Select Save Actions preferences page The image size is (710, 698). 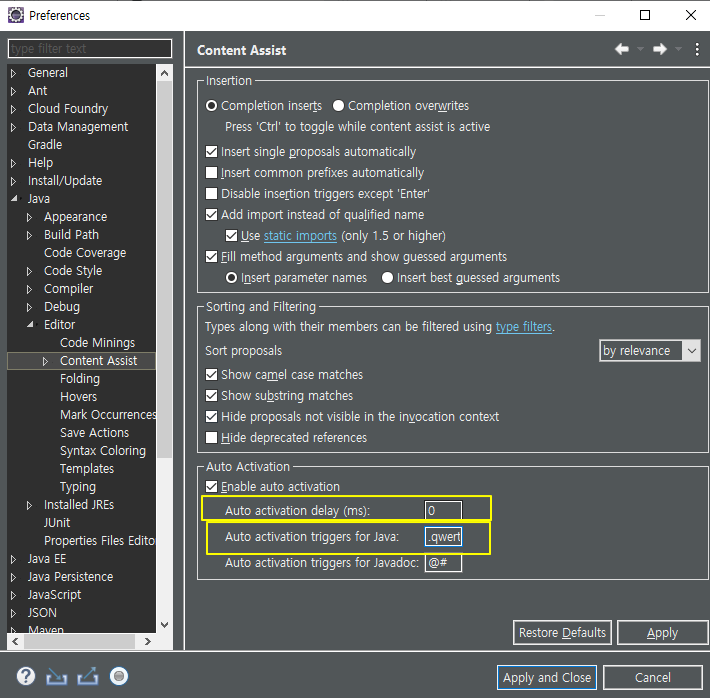tap(94, 433)
